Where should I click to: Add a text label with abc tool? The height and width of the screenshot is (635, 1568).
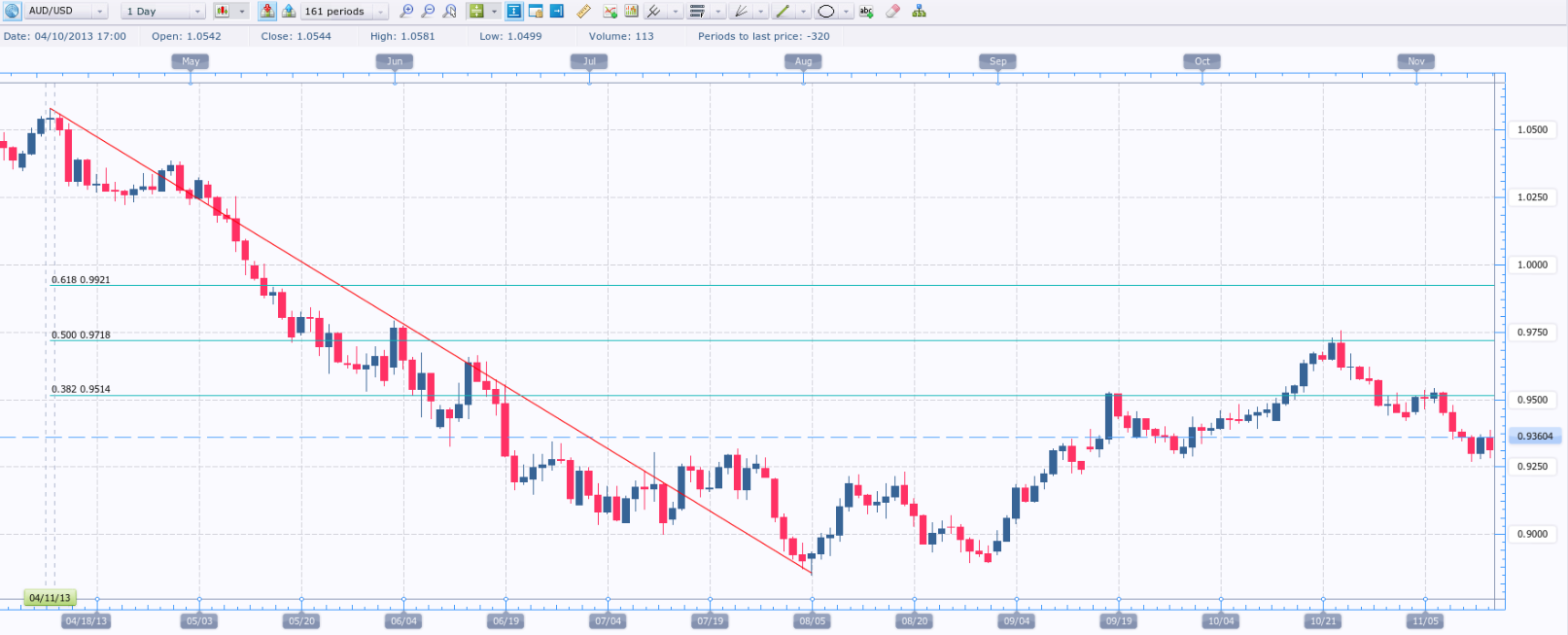click(866, 11)
